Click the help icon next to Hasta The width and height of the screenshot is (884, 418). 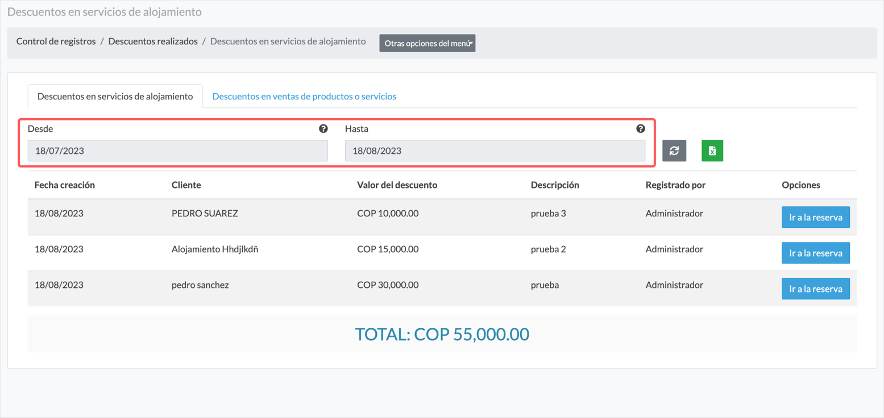(x=640, y=129)
